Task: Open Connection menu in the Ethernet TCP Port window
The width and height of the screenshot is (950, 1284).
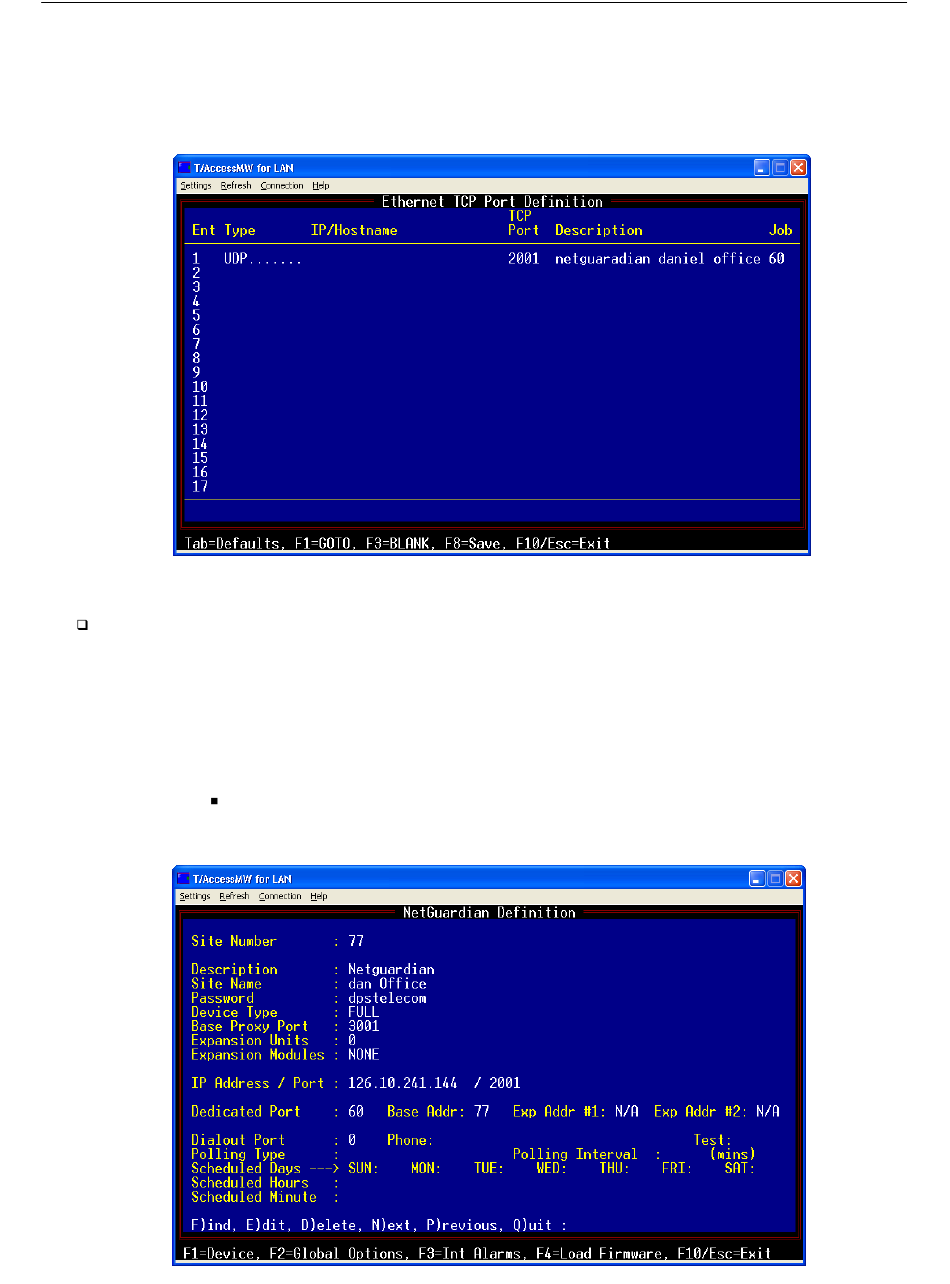Action: point(281,186)
